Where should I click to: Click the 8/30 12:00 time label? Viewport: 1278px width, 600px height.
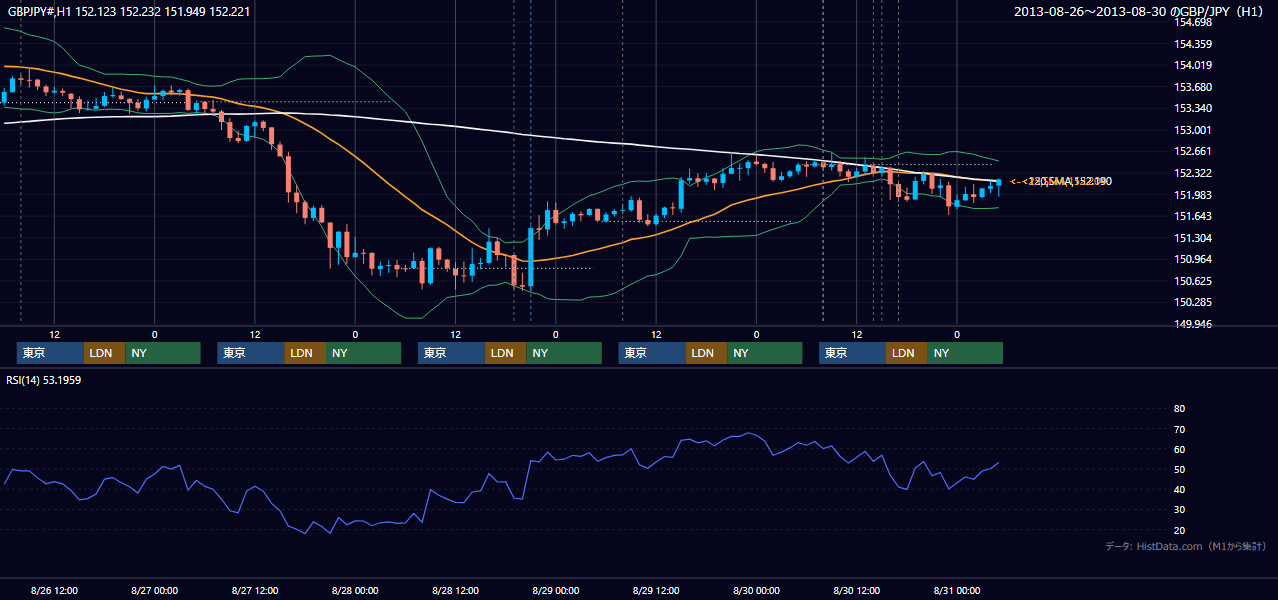coord(857,590)
